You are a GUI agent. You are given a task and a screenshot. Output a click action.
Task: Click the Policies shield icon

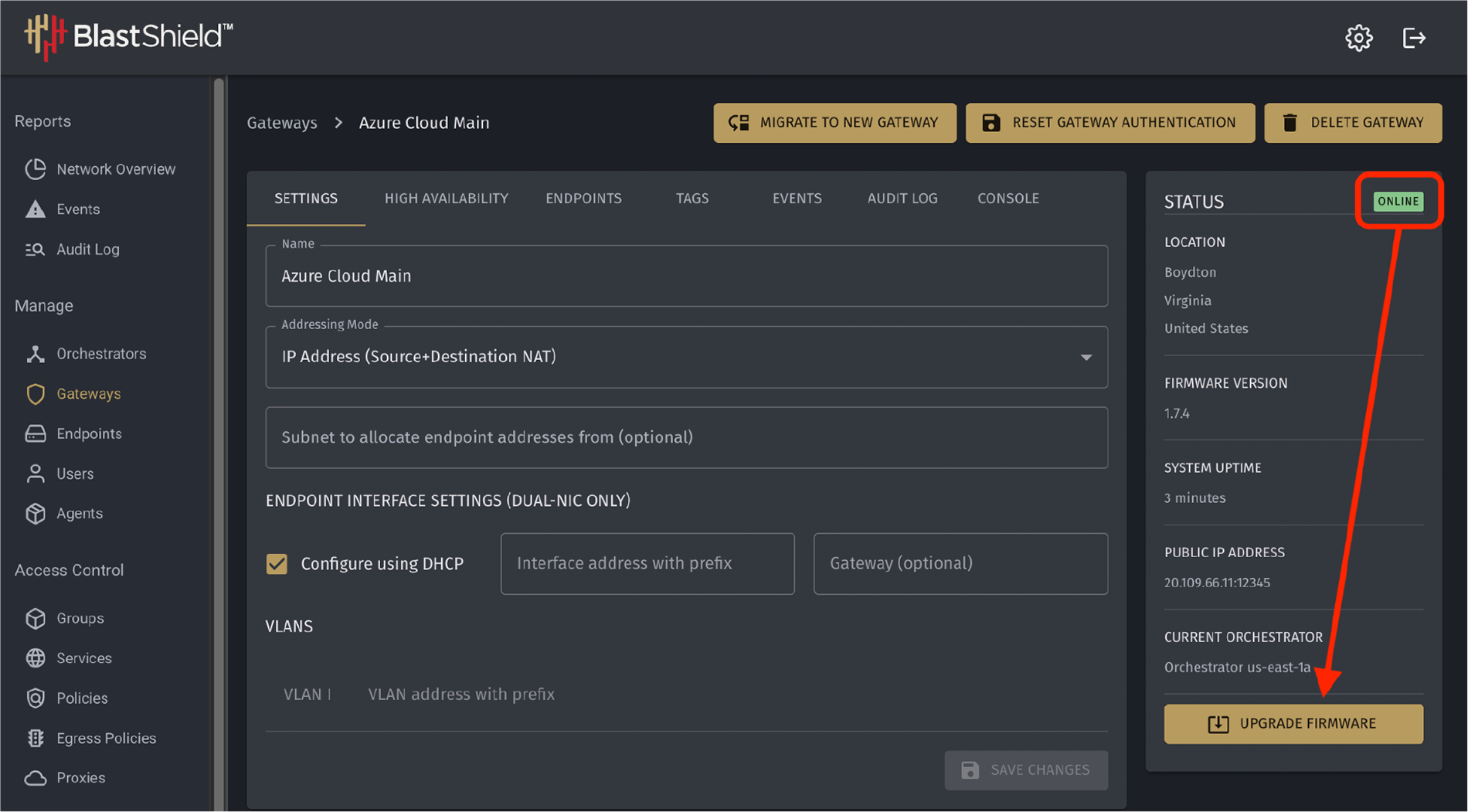(x=36, y=698)
